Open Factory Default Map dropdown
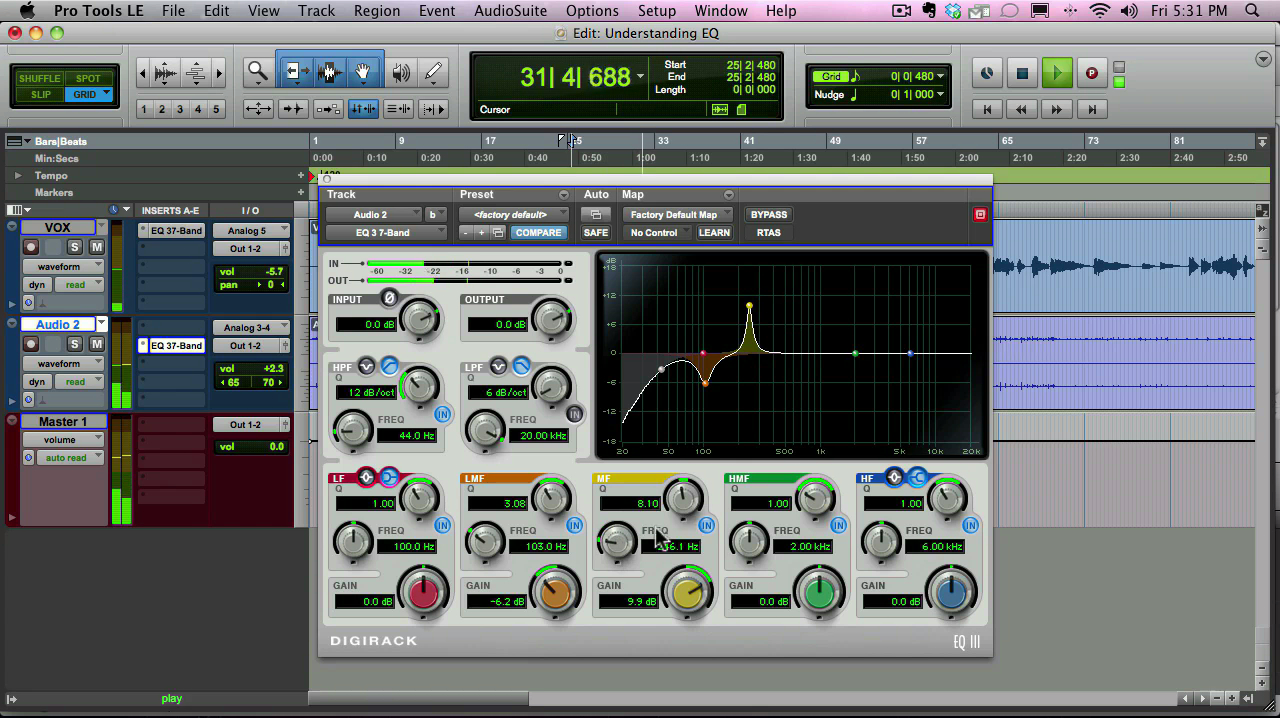Image resolution: width=1280 pixels, height=718 pixels. 678,214
